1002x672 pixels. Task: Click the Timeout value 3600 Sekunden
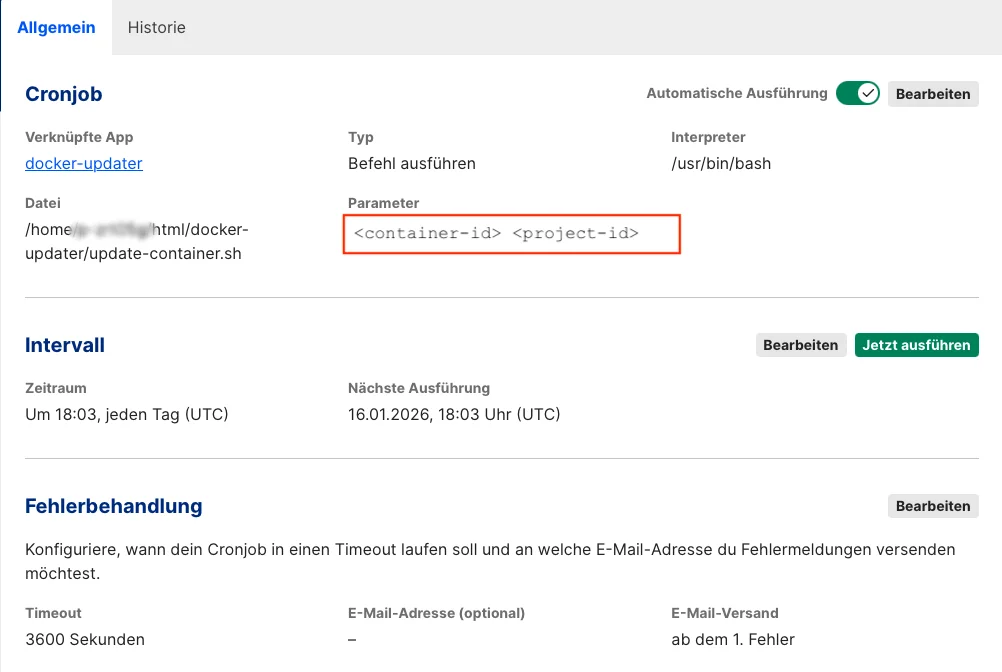tap(84, 639)
